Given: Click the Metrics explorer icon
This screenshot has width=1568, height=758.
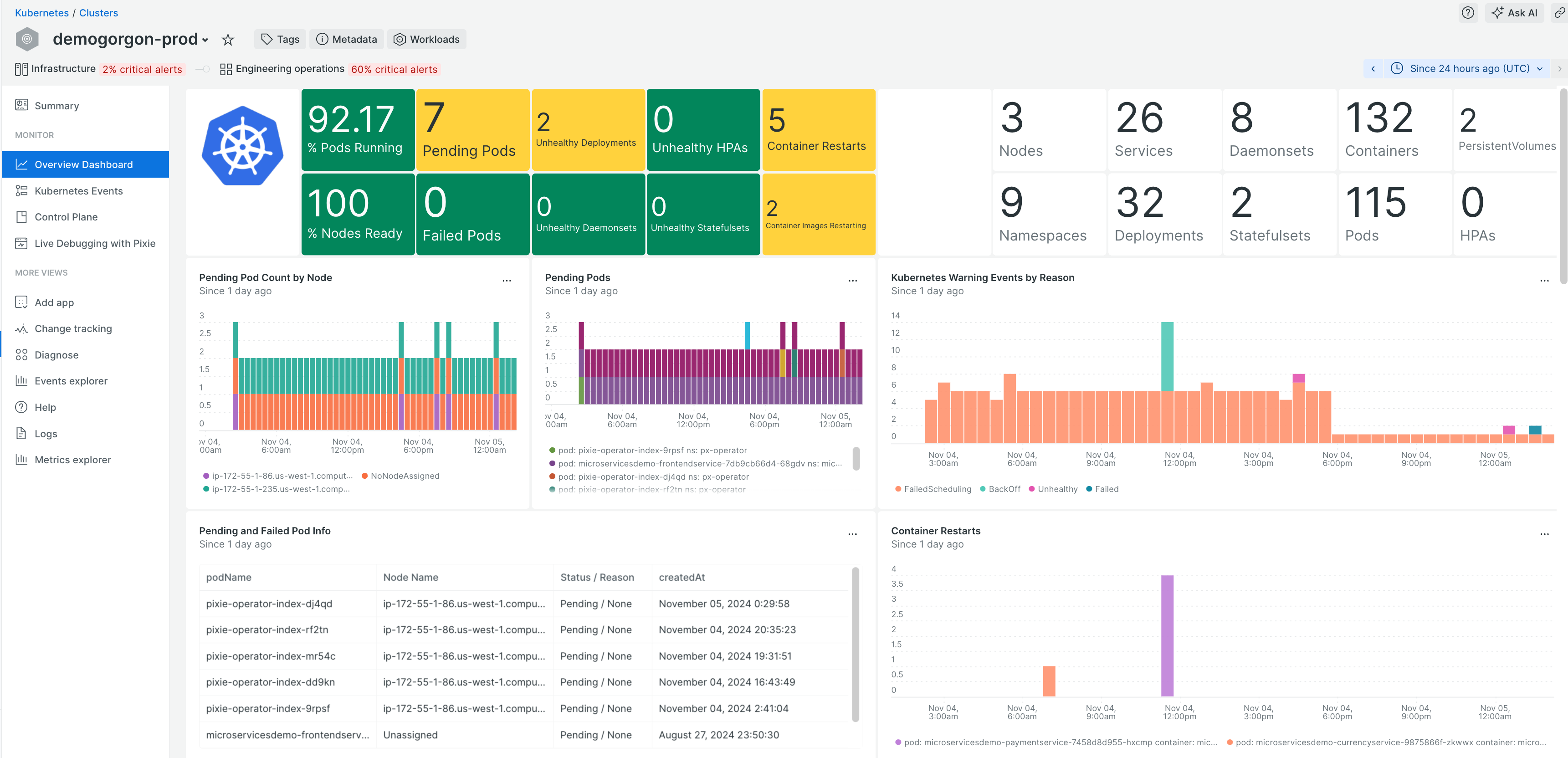Looking at the screenshot, I should tap(21, 459).
